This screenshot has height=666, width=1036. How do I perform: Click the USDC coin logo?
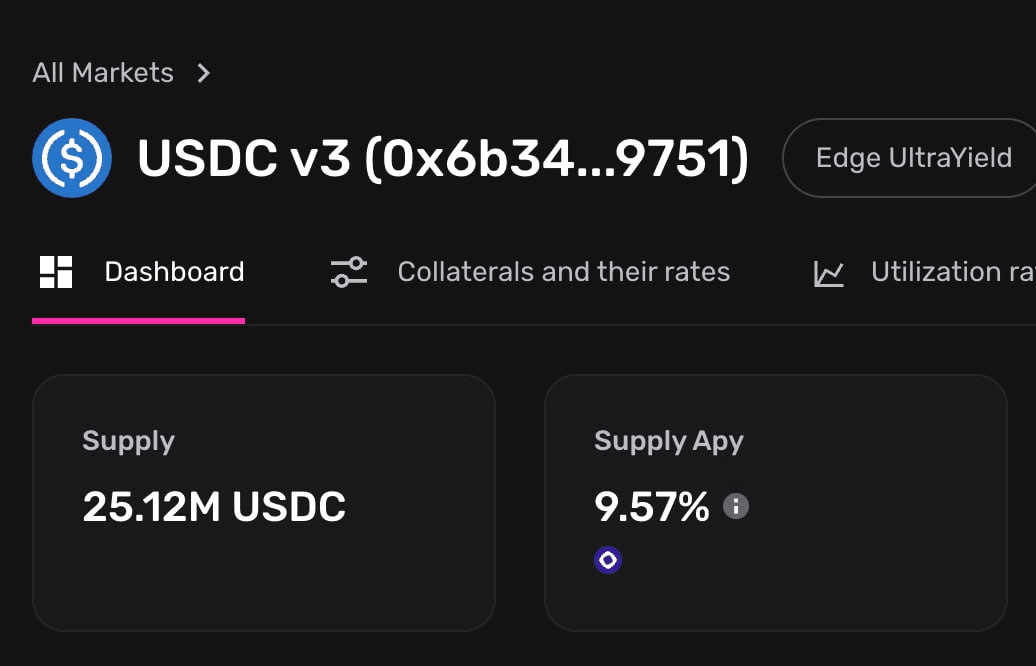[71, 158]
